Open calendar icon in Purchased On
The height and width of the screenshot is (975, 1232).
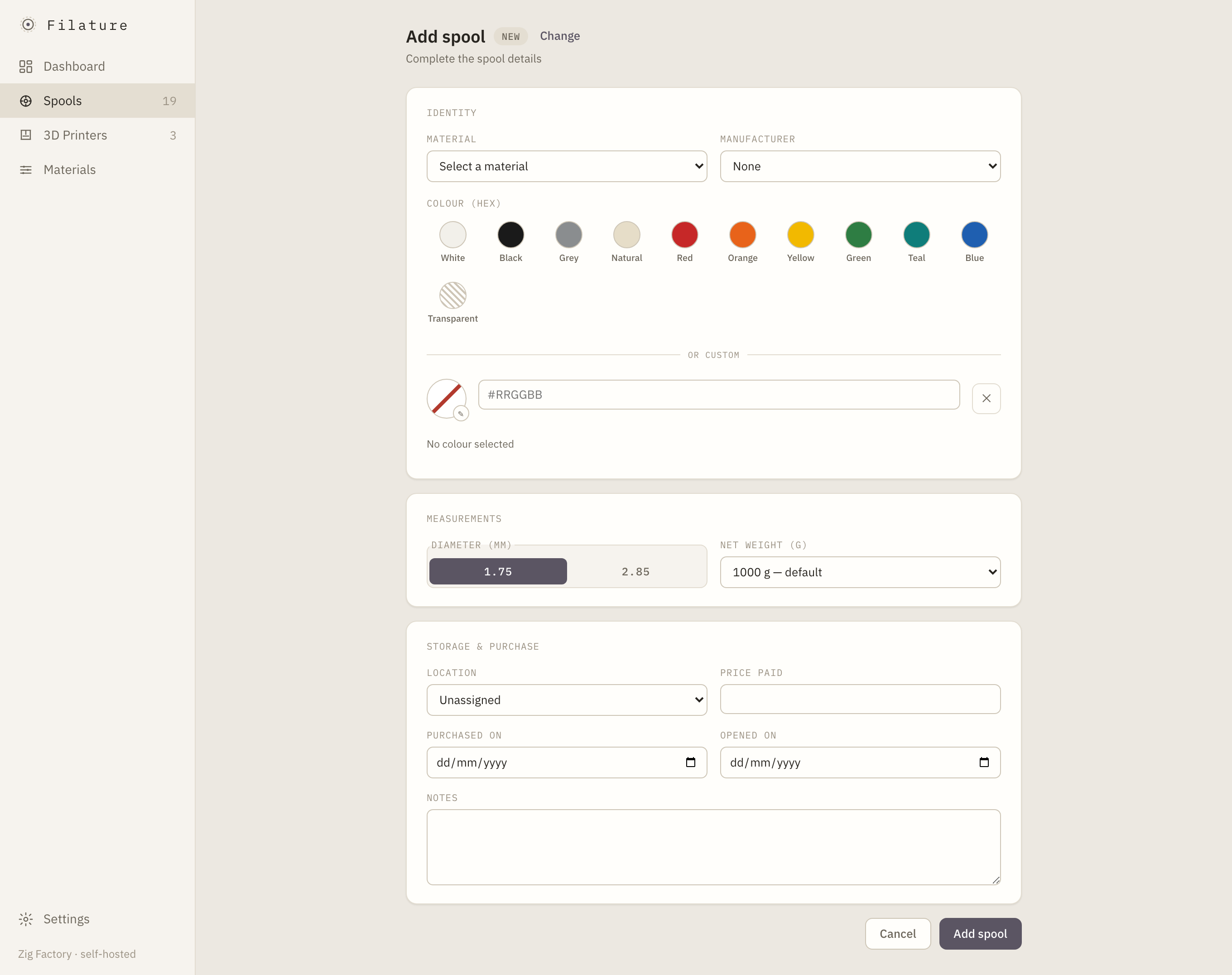pyautogui.click(x=690, y=762)
